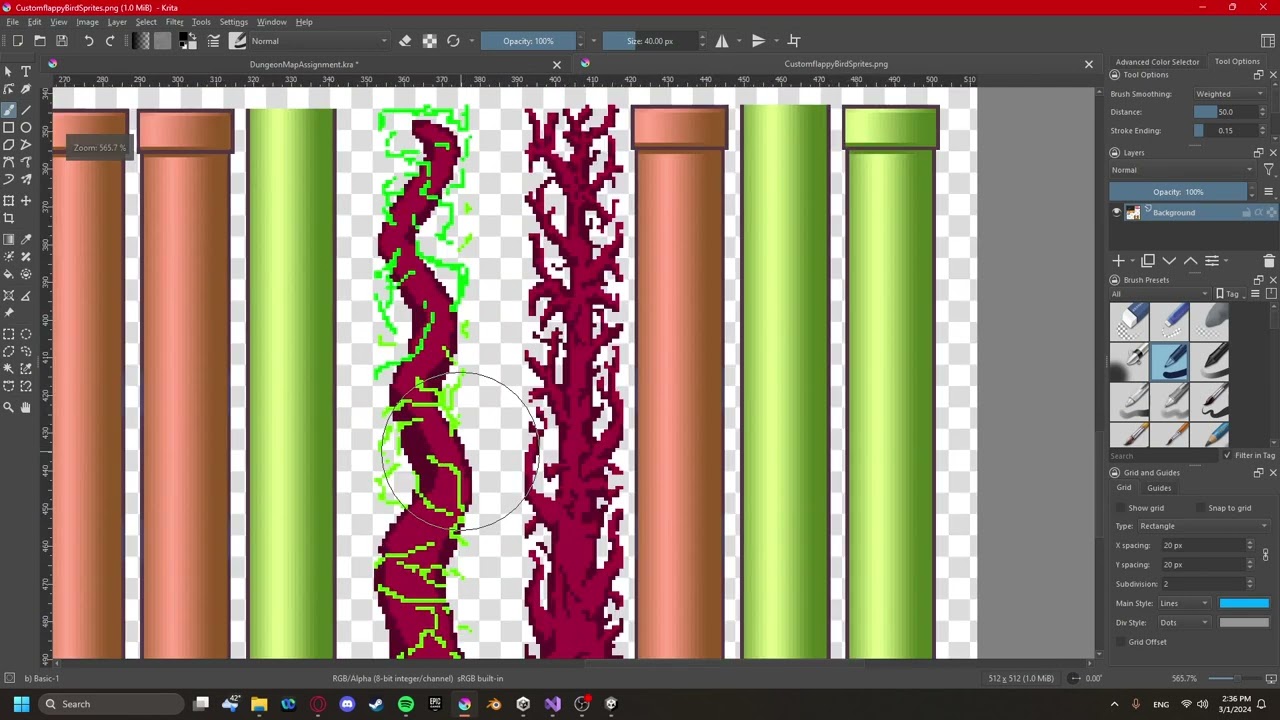
Task: Mirror the canvas horizontally
Action: (x=722, y=41)
